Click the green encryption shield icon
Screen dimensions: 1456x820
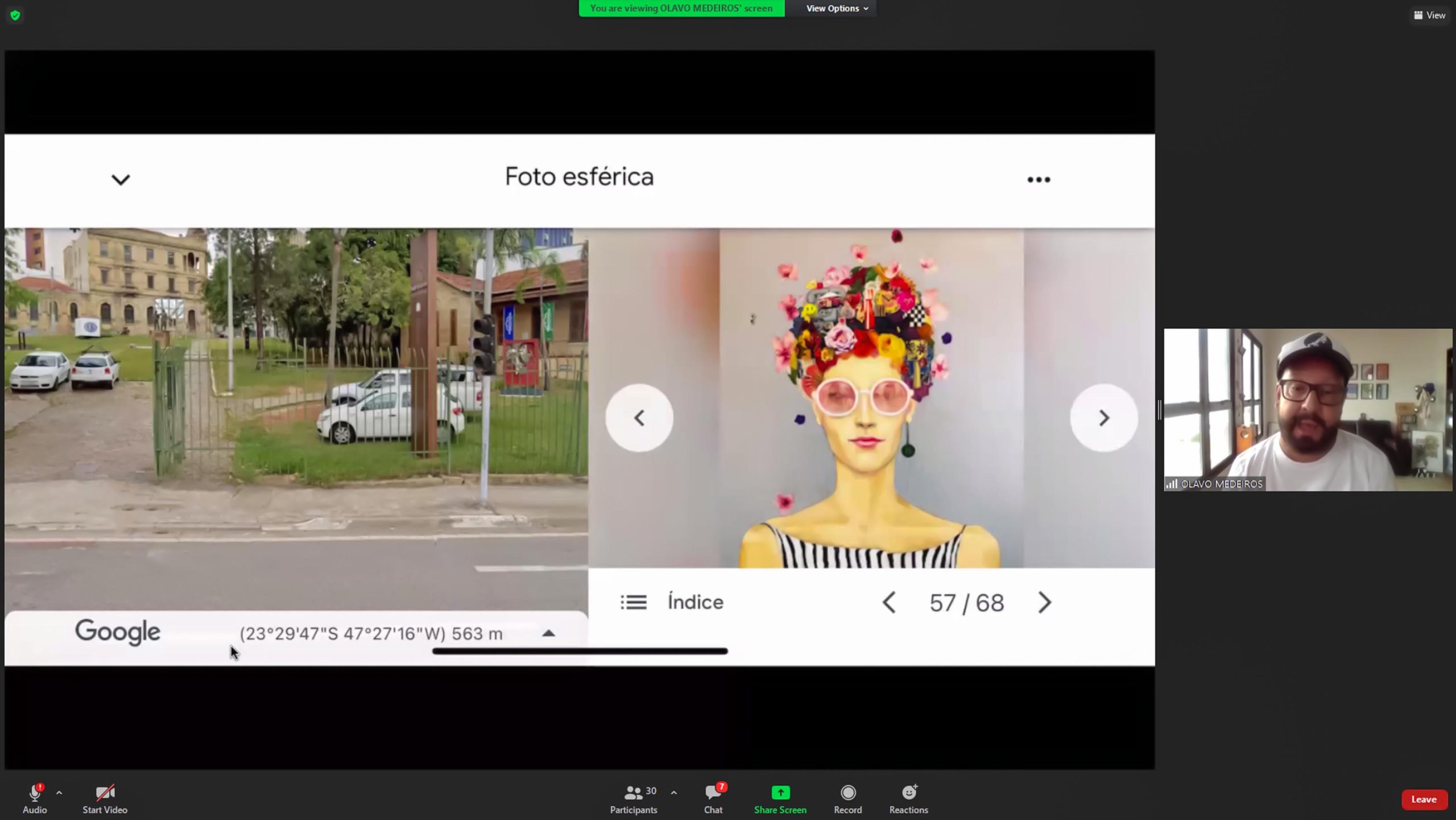15,15
